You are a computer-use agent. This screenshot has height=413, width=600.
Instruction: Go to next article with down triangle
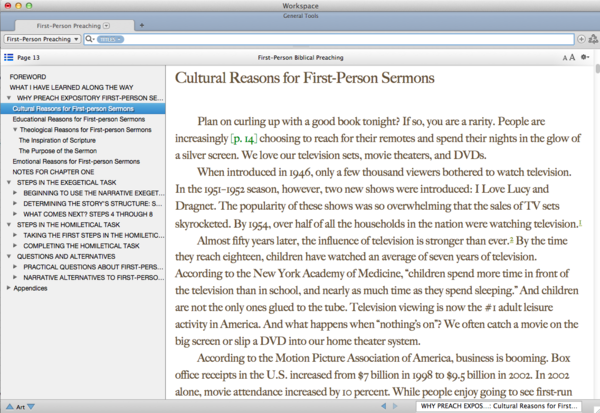click(x=31, y=407)
